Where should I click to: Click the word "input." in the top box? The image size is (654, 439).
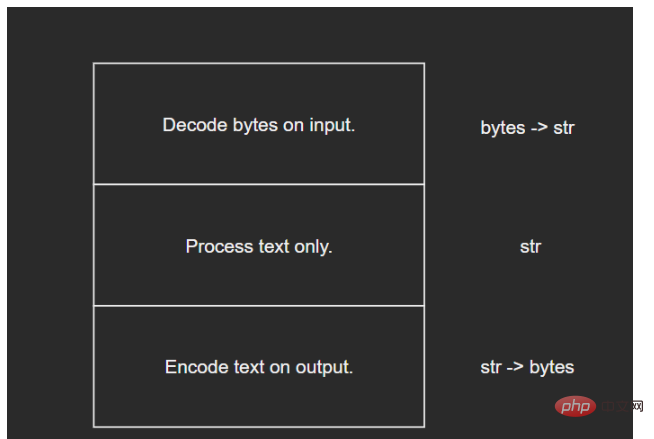pos(332,125)
